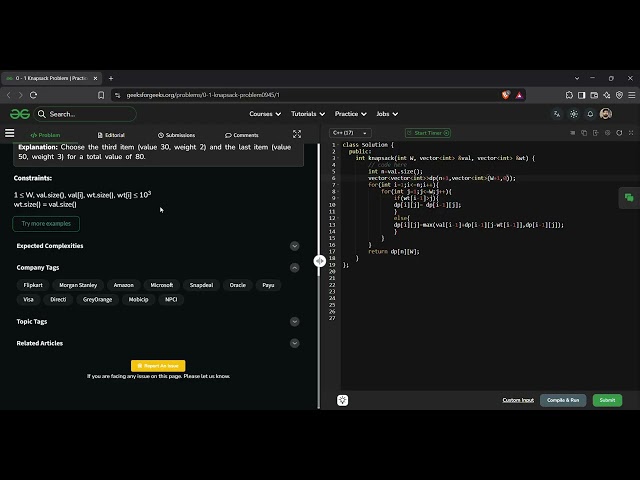
Task: Click the GreyOrange company tag
Action: pyautogui.click(x=97, y=300)
